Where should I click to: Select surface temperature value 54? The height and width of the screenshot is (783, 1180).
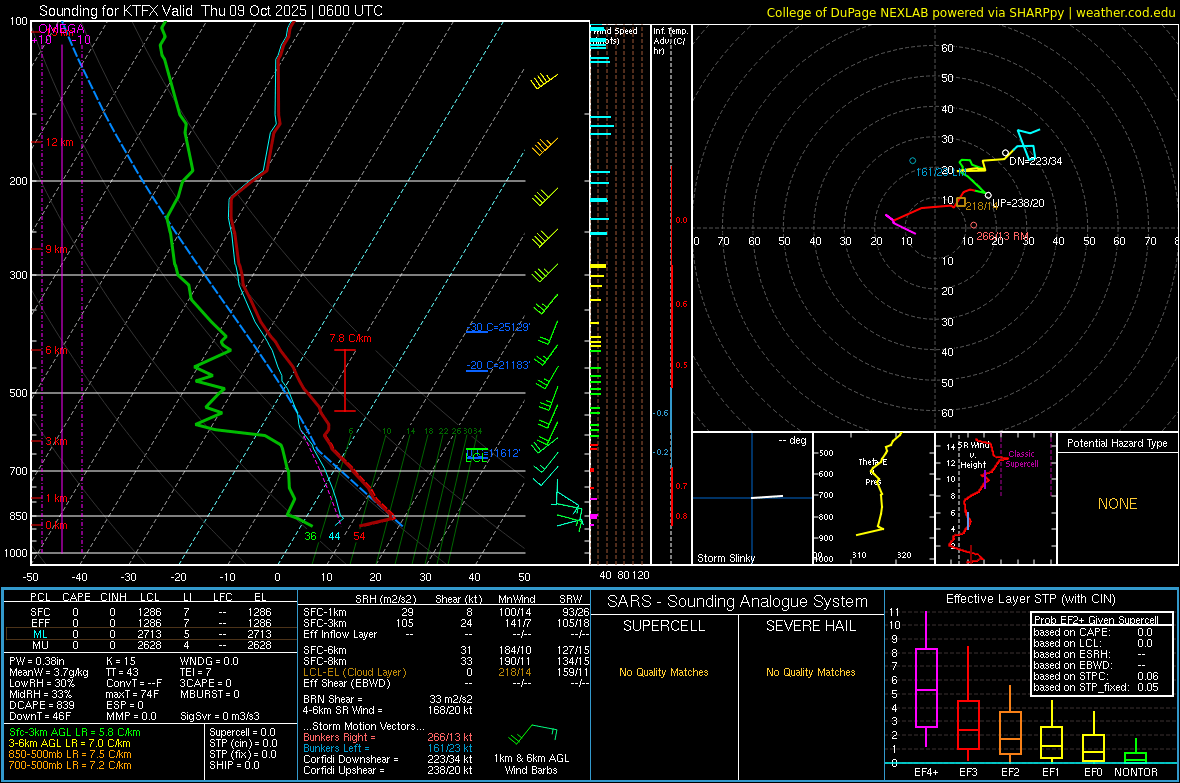(x=359, y=536)
